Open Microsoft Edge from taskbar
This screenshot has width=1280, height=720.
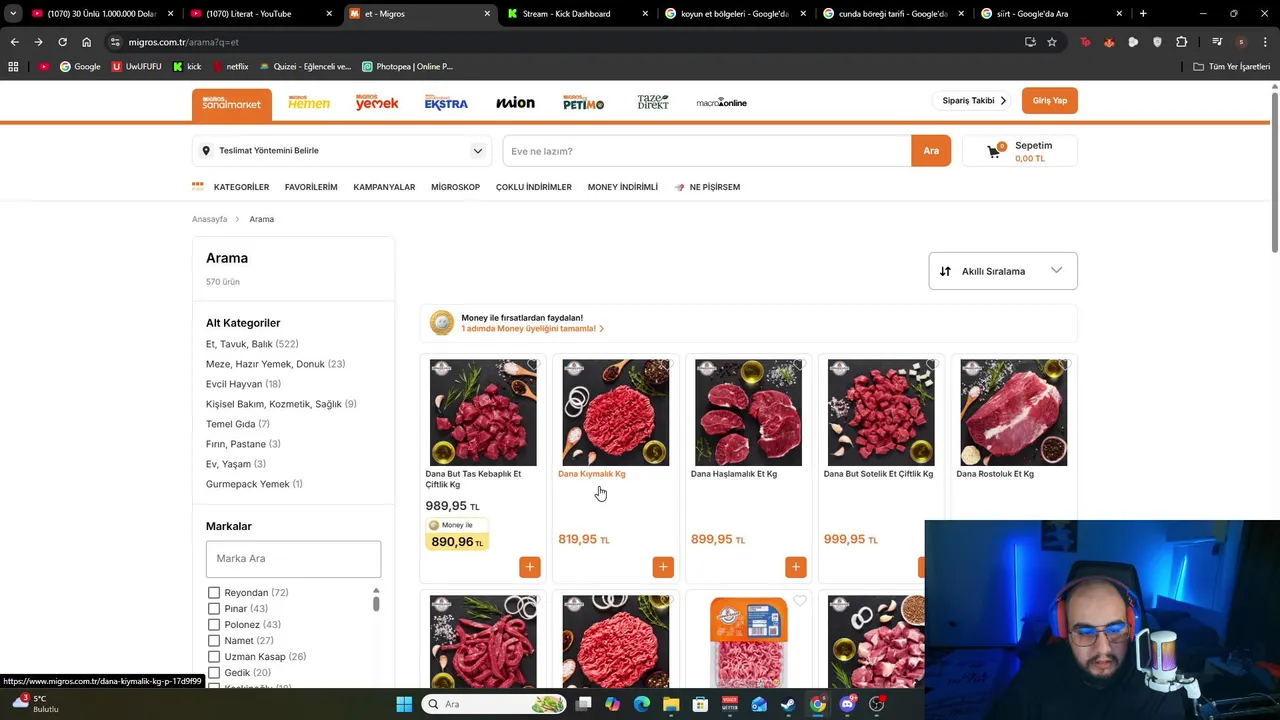(x=642, y=704)
